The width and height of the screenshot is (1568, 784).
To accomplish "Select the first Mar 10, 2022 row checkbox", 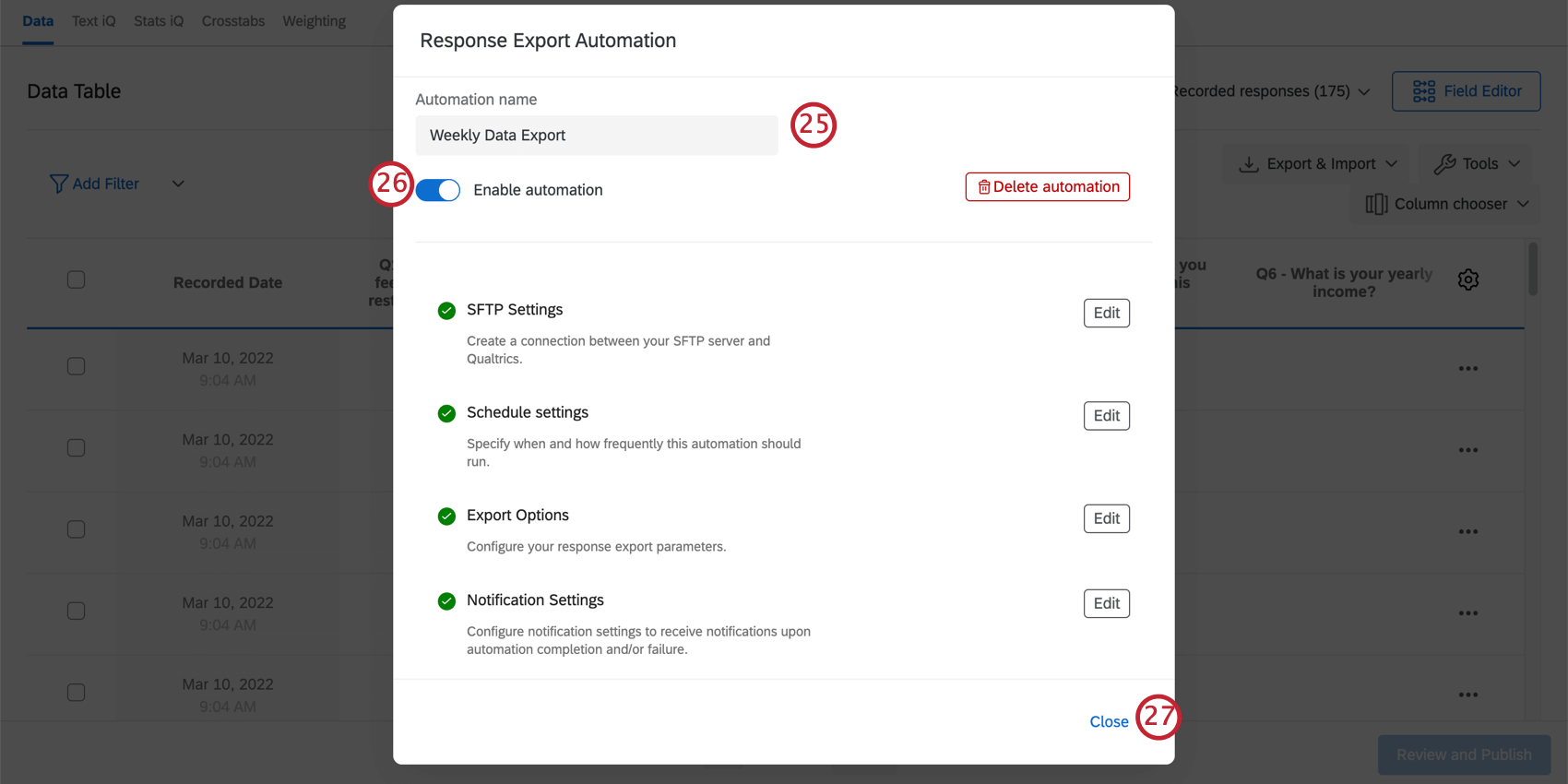I will click(x=77, y=366).
